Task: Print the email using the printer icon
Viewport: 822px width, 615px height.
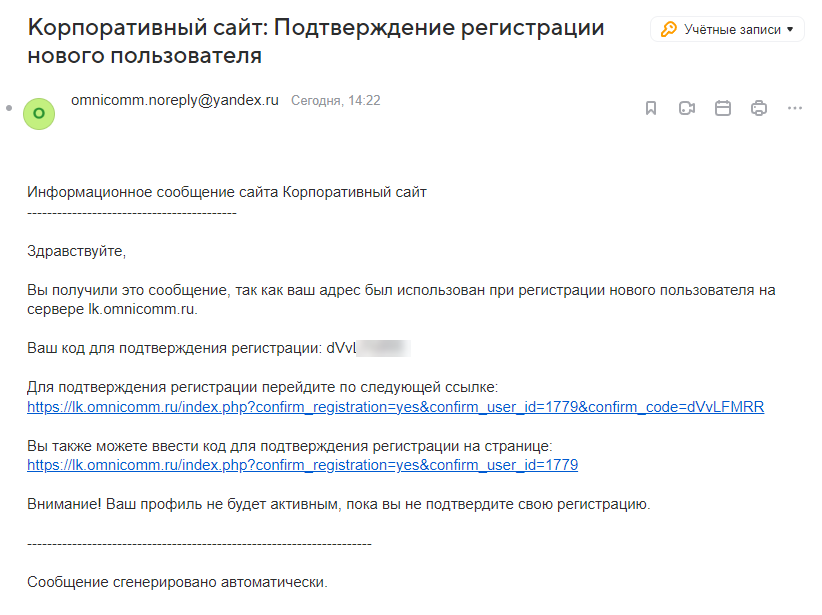Action: coord(759,108)
